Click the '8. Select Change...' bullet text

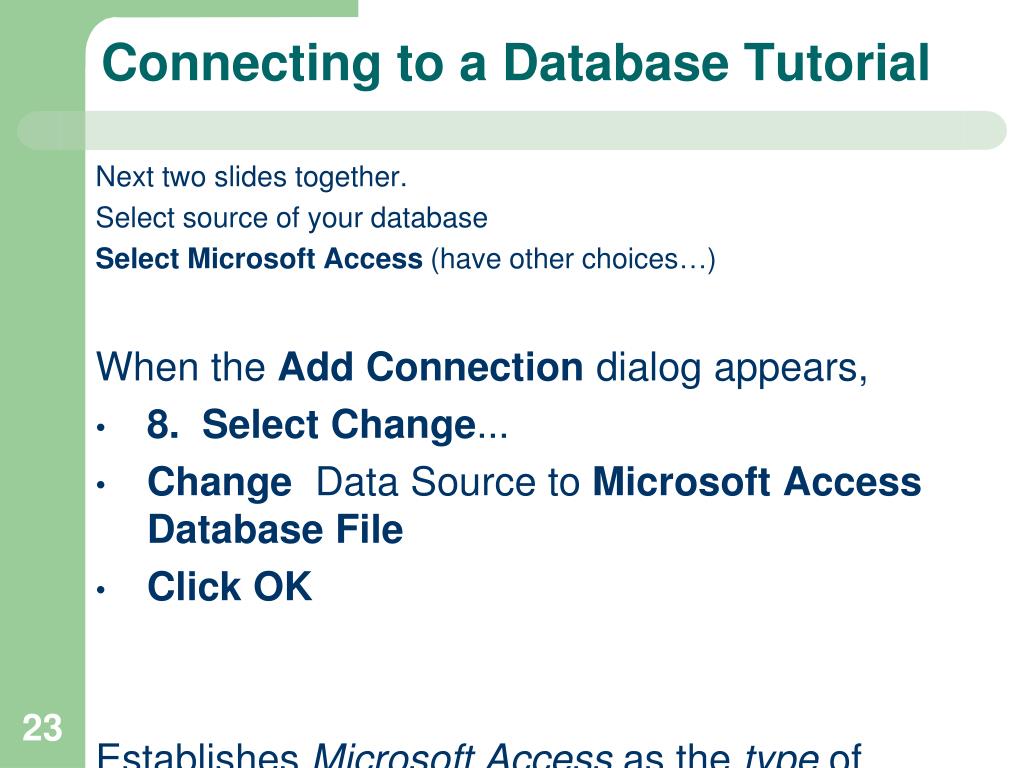pyautogui.click(x=327, y=425)
